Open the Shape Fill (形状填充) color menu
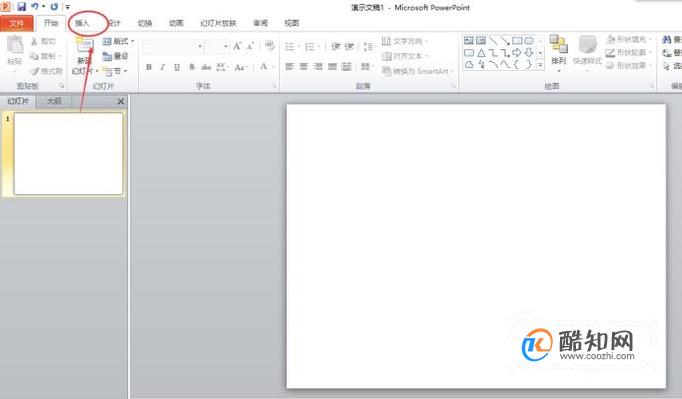Image resolution: width=682 pixels, height=399 pixels. tap(629, 40)
